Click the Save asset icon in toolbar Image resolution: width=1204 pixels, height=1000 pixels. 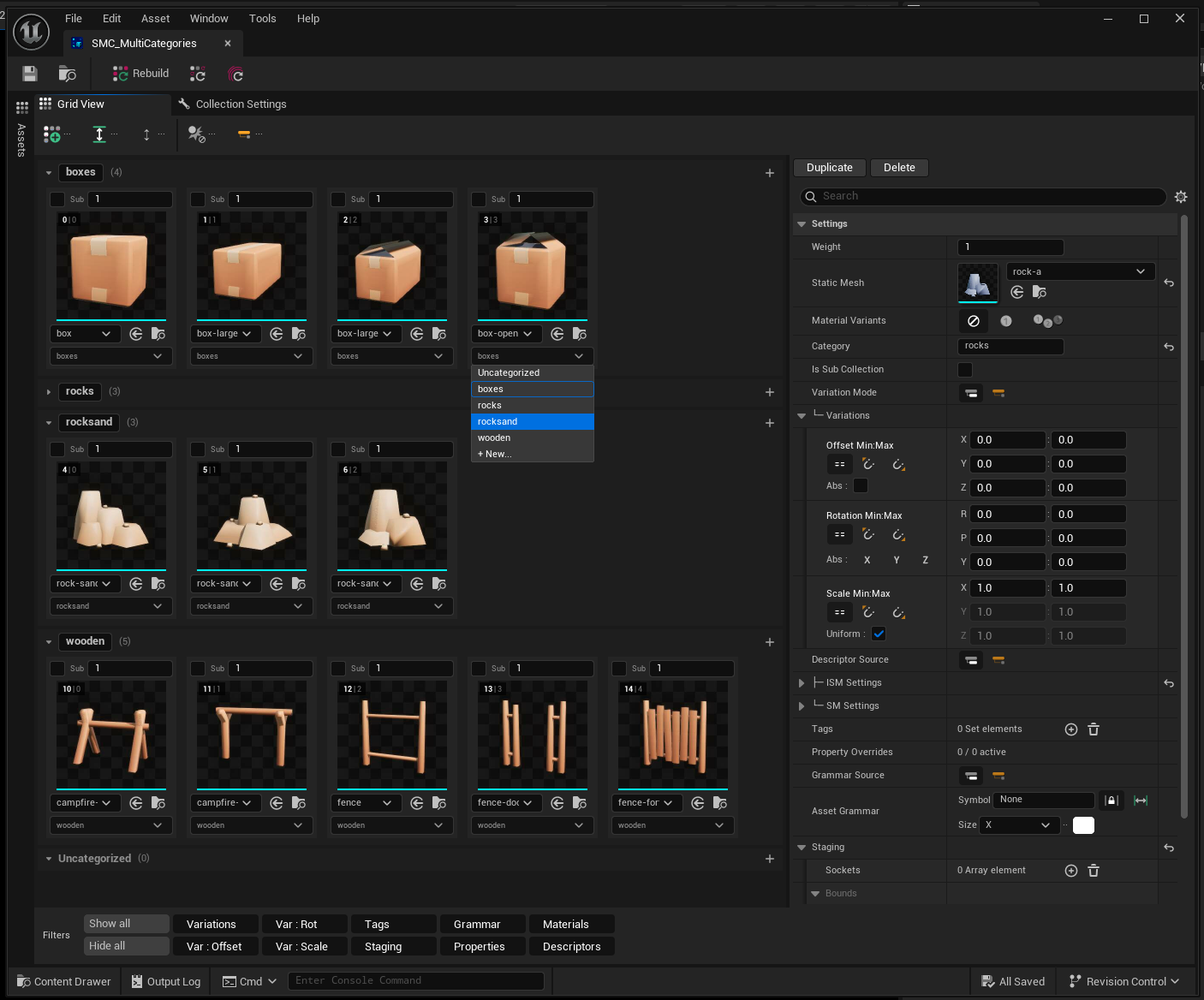click(x=30, y=74)
